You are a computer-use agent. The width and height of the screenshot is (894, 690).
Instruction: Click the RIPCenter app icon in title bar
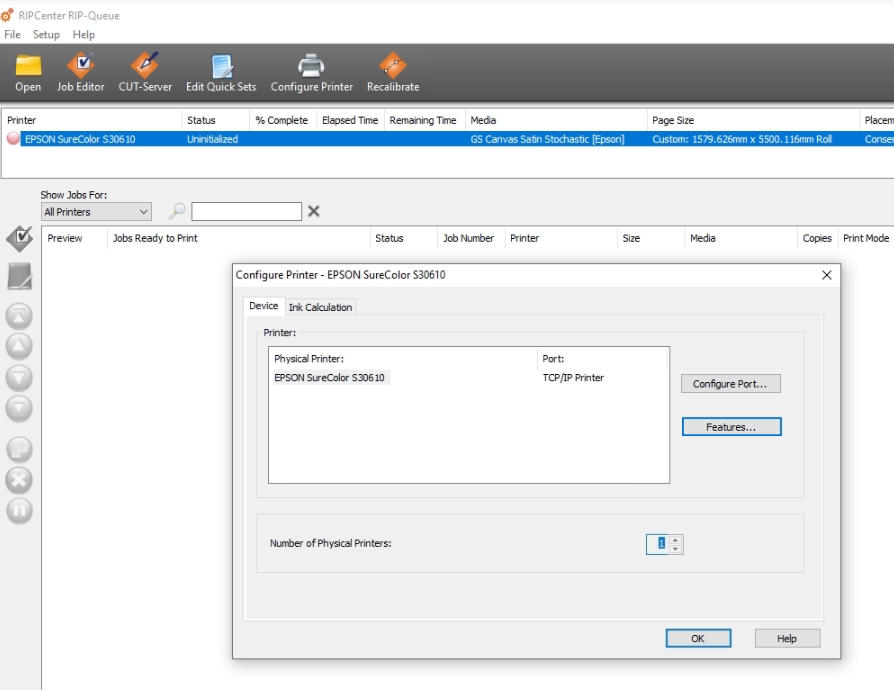[x=7, y=15]
